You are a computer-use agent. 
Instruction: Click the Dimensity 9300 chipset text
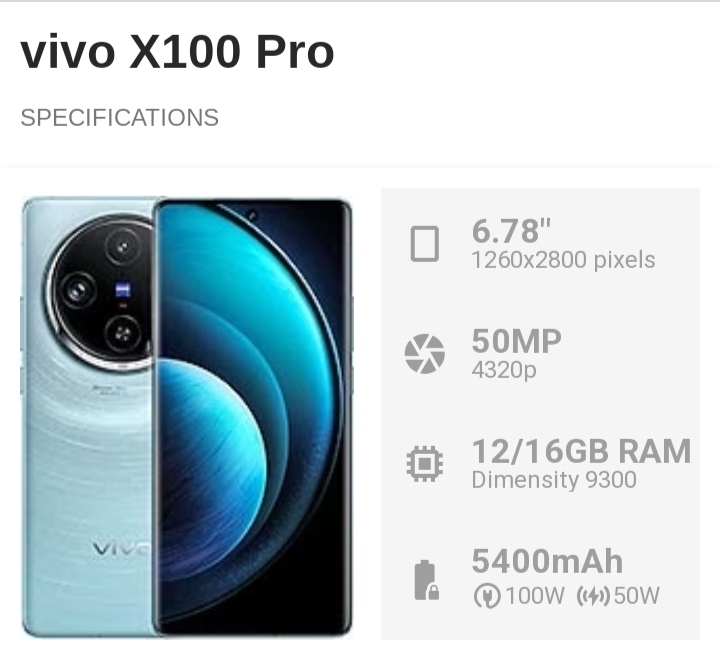click(x=554, y=480)
